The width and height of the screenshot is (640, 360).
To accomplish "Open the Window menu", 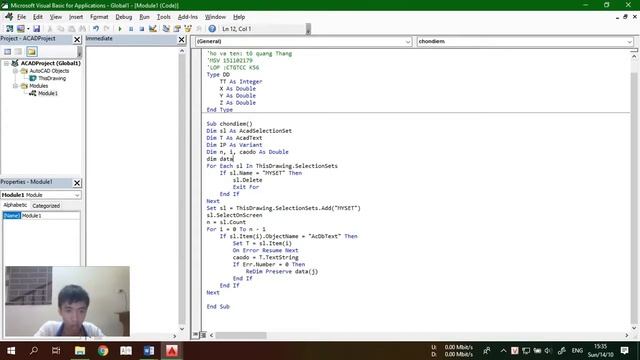I will tap(215, 17).
